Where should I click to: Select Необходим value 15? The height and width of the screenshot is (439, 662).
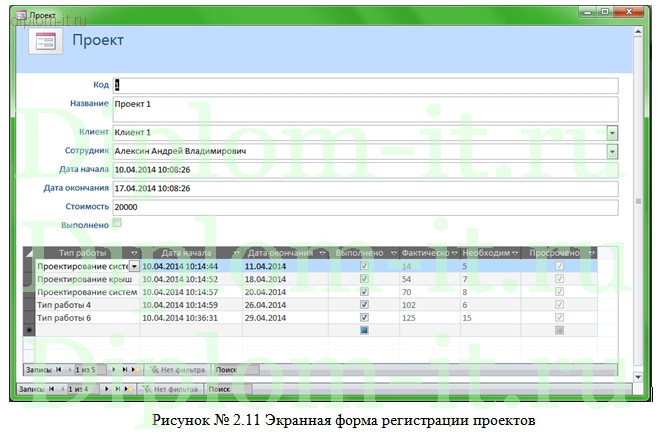click(491, 317)
